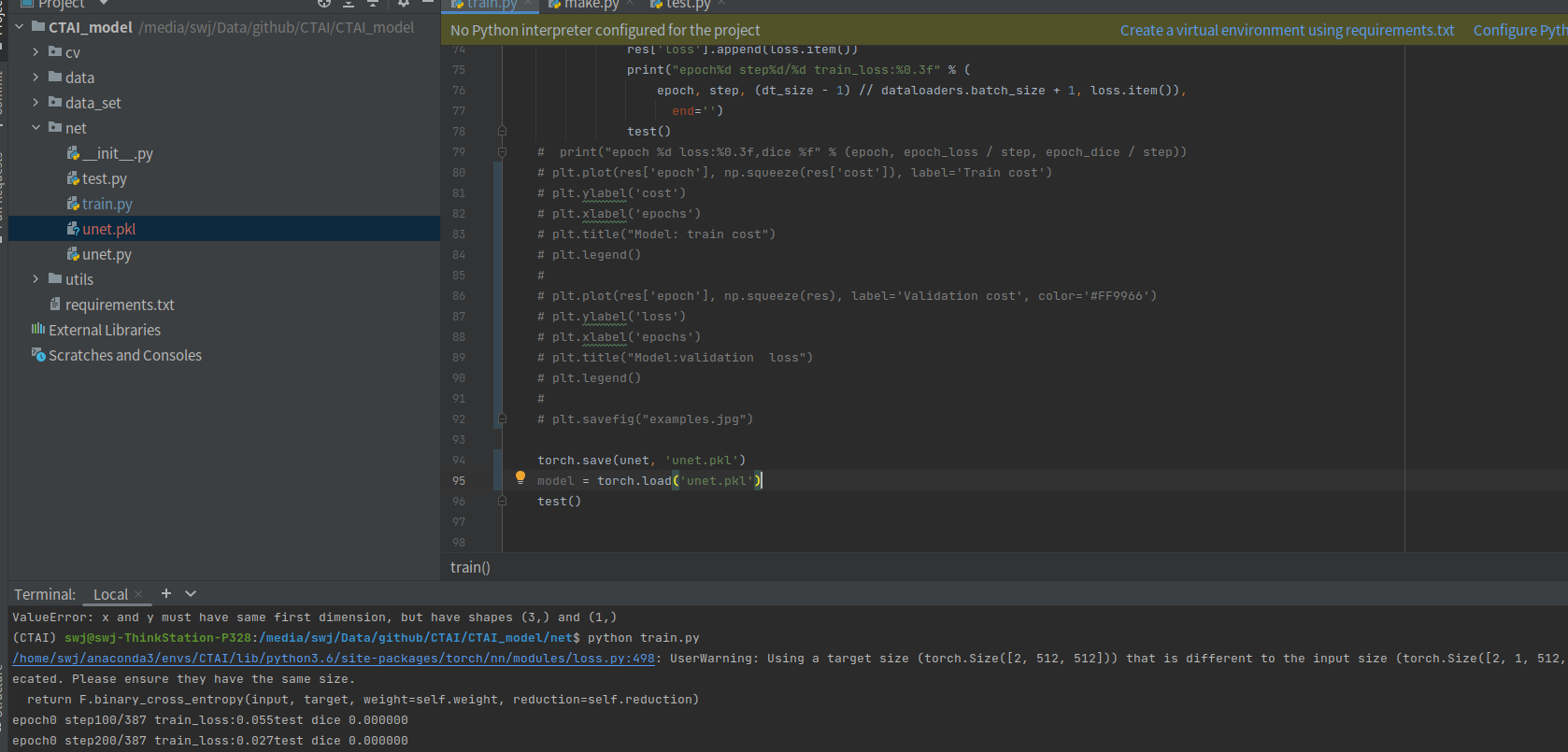Click terminal line 'epoch0 step200/387 train_loss:0.027'
Viewport: 1568px width, 752px height.
pyautogui.click(x=210, y=741)
